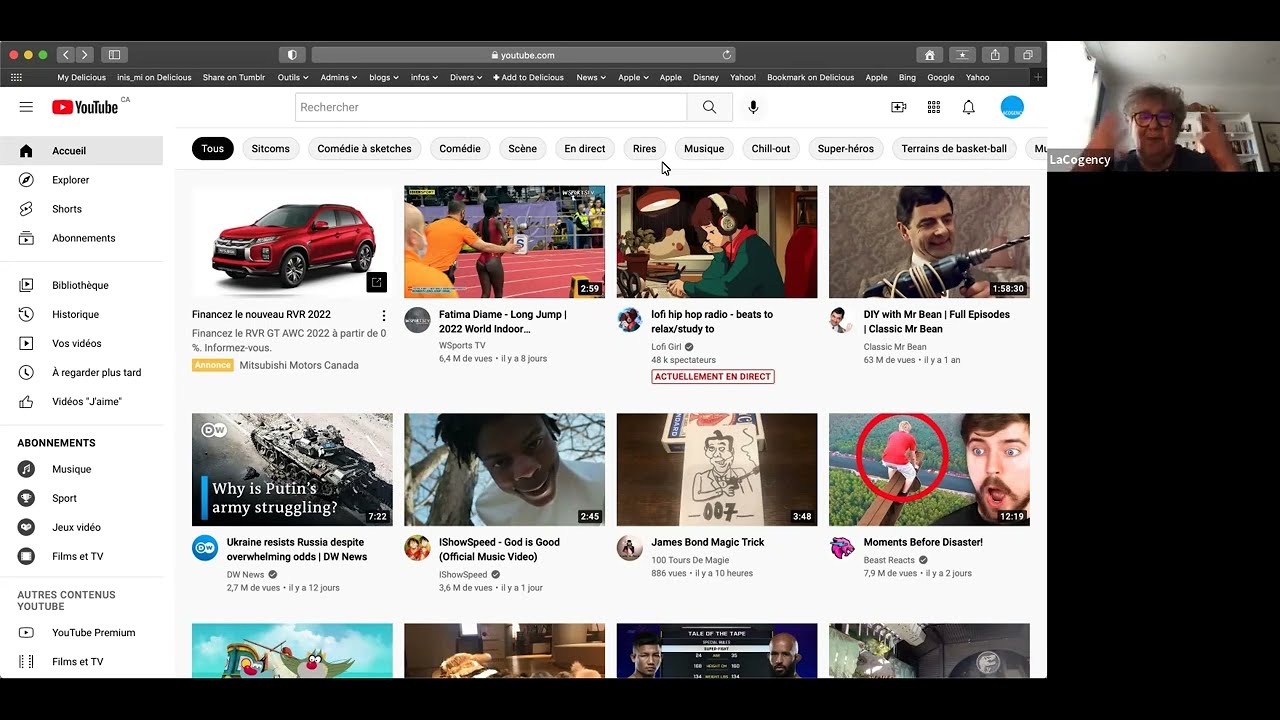Open My Delicious bookmark
This screenshot has height=720, width=1280.
tap(81, 77)
